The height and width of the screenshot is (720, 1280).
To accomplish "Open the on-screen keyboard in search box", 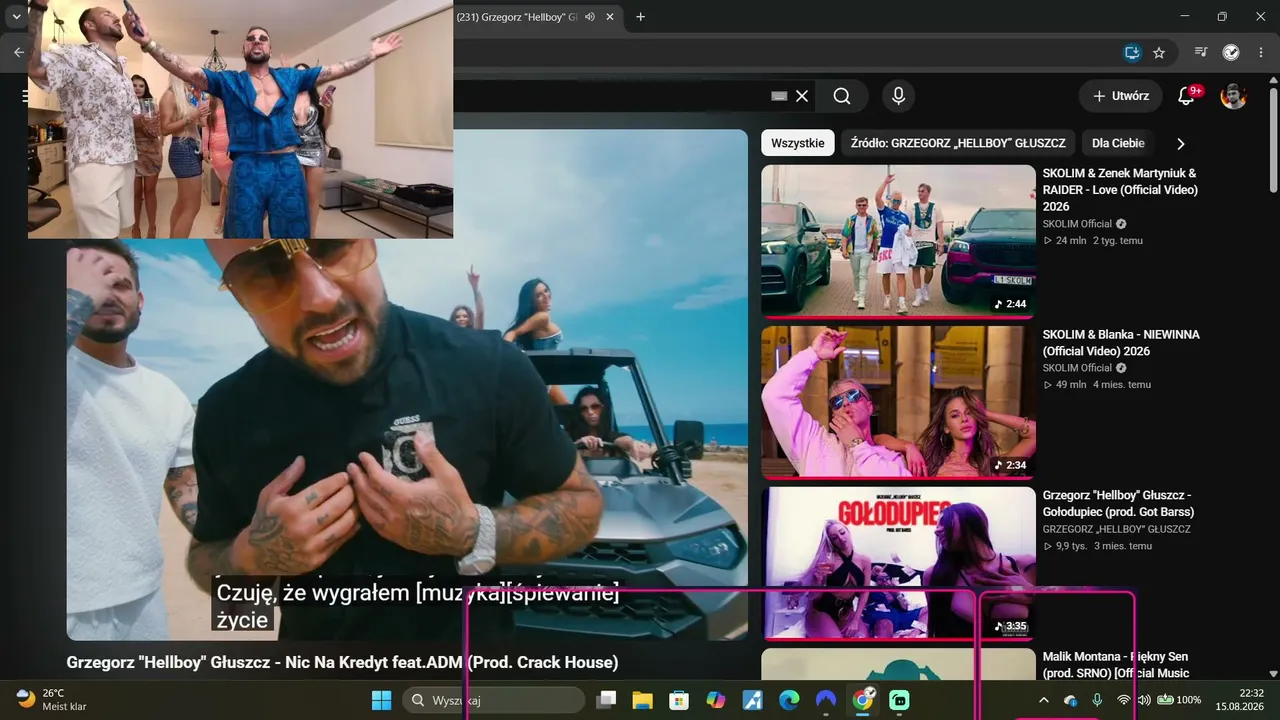I will [780, 96].
